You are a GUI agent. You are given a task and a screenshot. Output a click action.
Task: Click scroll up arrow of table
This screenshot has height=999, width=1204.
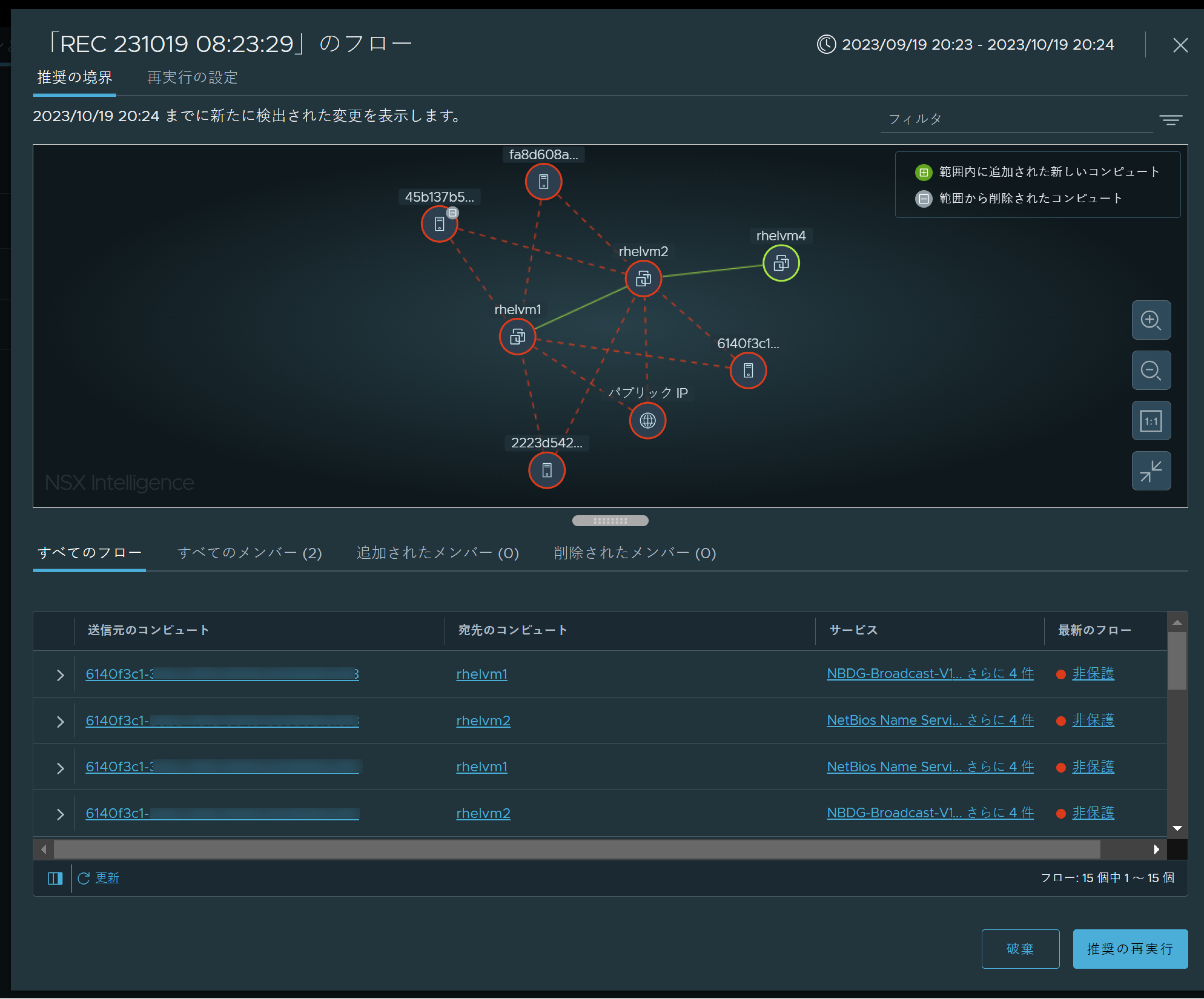1177,622
